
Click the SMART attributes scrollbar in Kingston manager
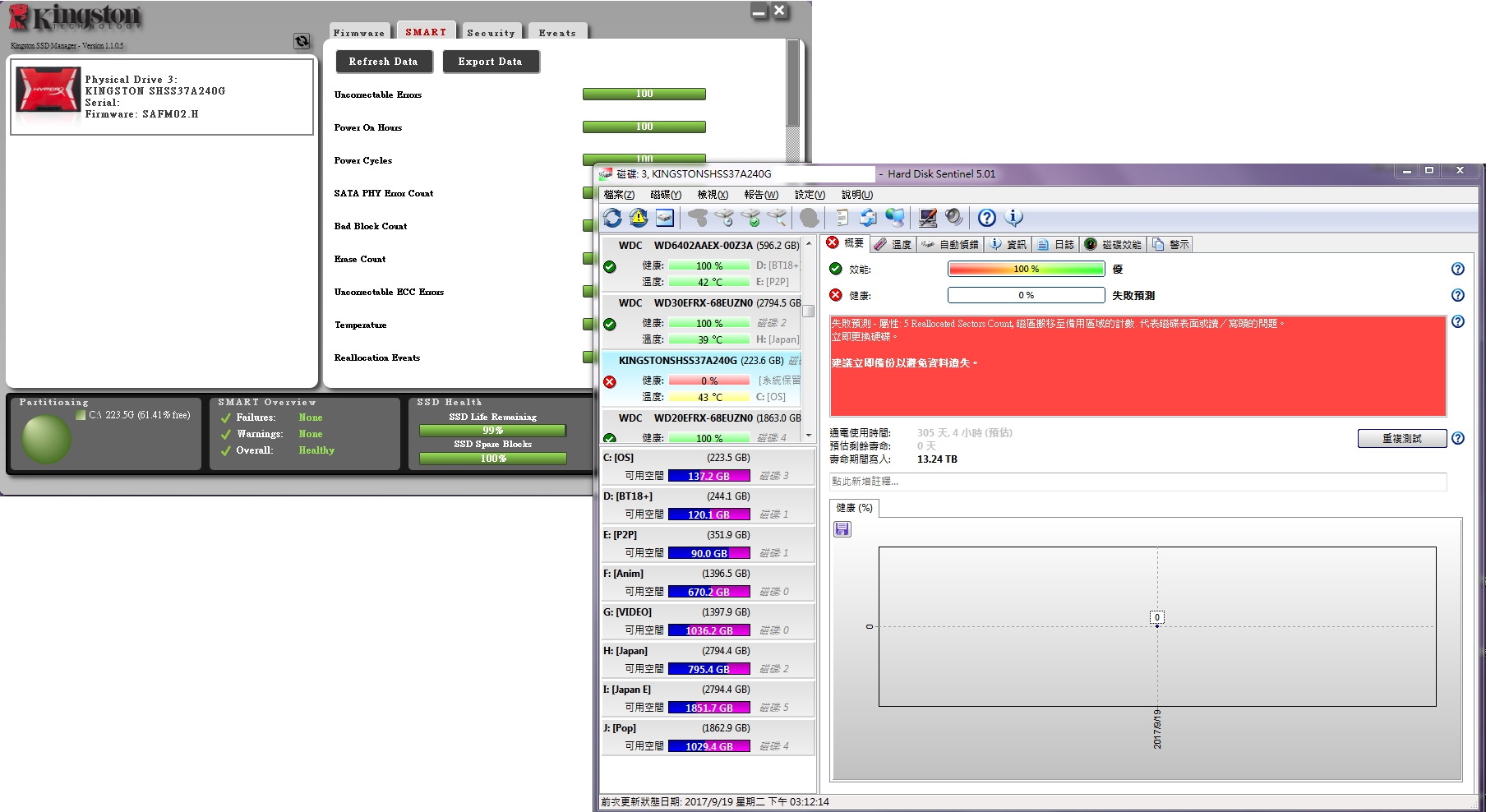pyautogui.click(x=792, y=82)
